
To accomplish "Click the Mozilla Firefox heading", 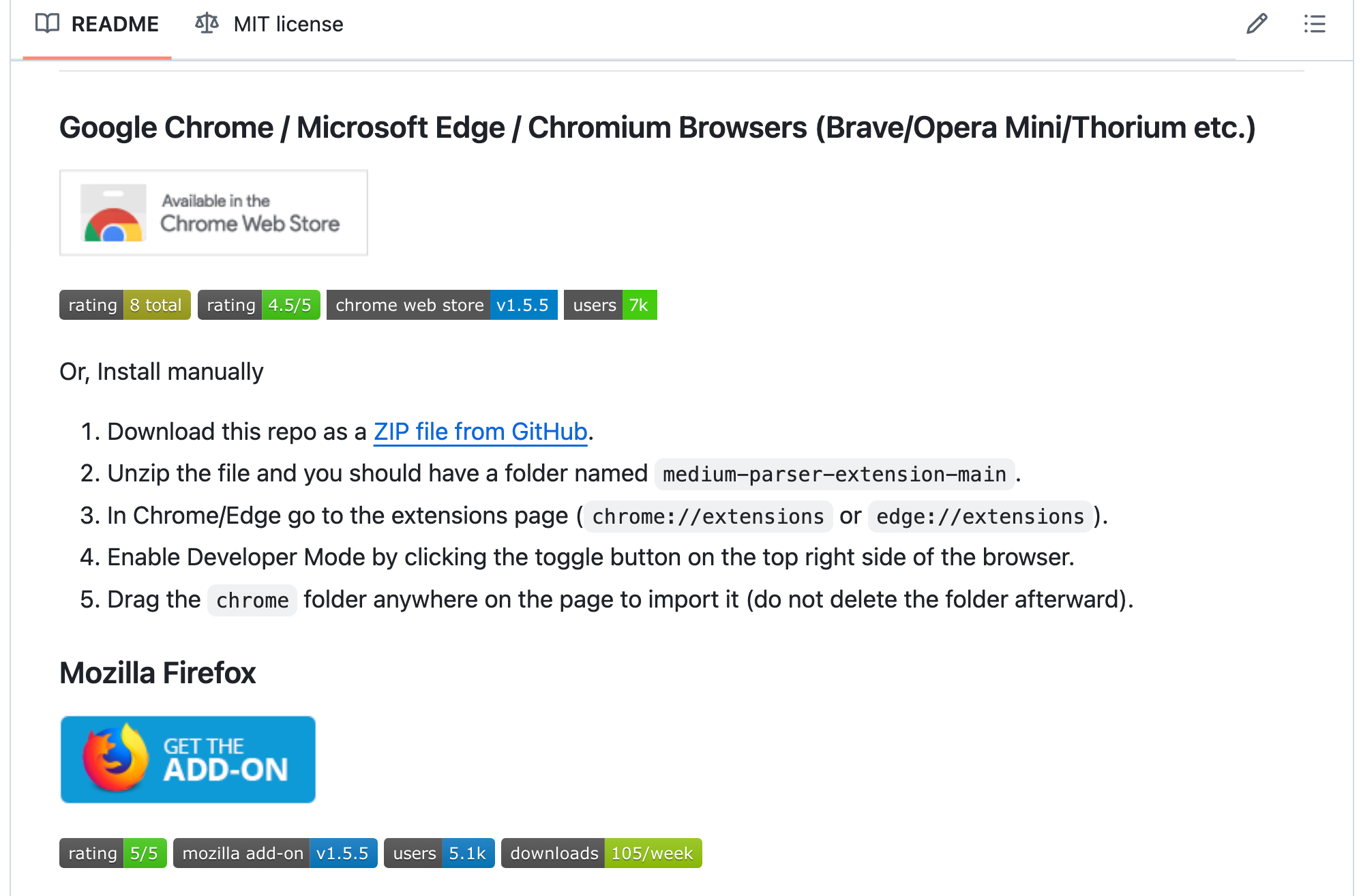I will pyautogui.click(x=158, y=673).
